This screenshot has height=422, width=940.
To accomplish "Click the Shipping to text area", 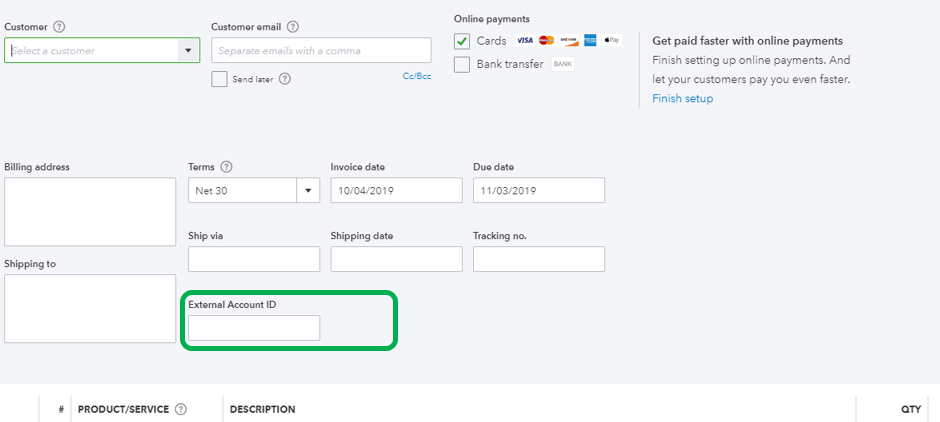I will click(x=90, y=309).
